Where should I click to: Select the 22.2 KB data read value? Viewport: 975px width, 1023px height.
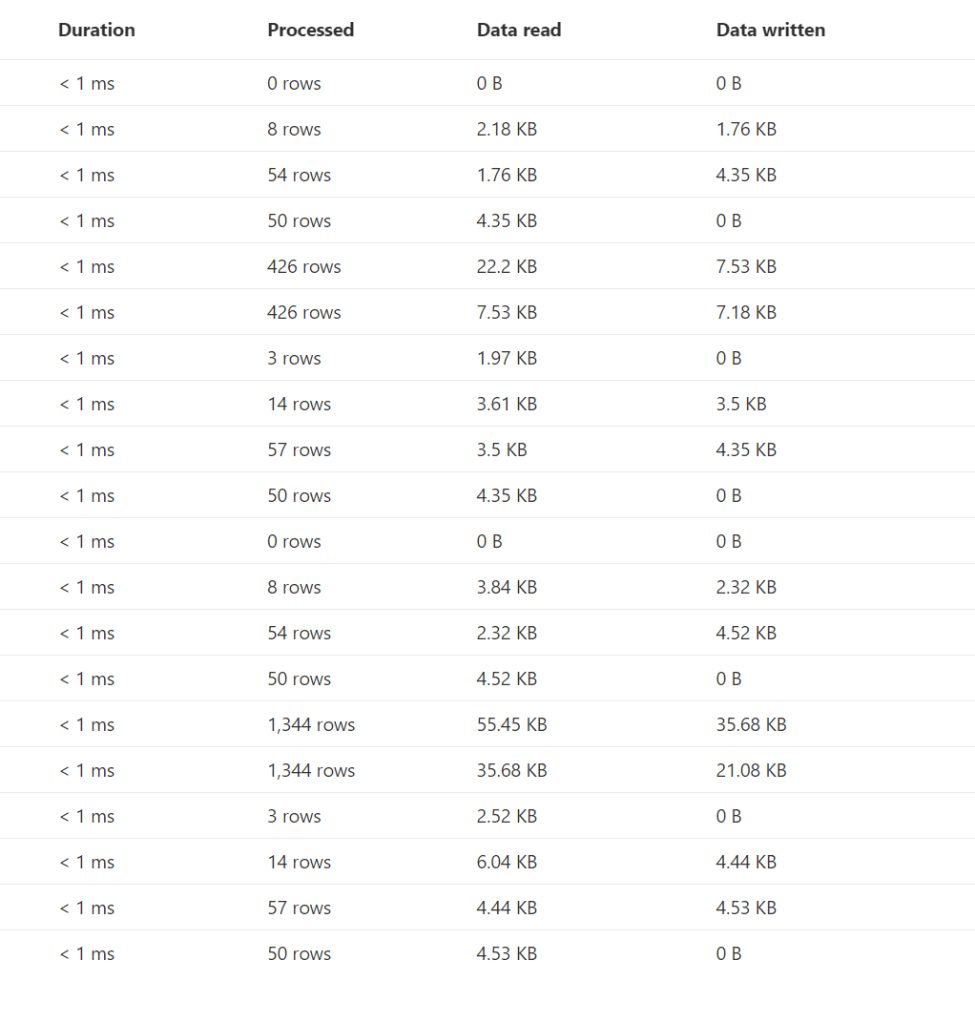coord(506,267)
